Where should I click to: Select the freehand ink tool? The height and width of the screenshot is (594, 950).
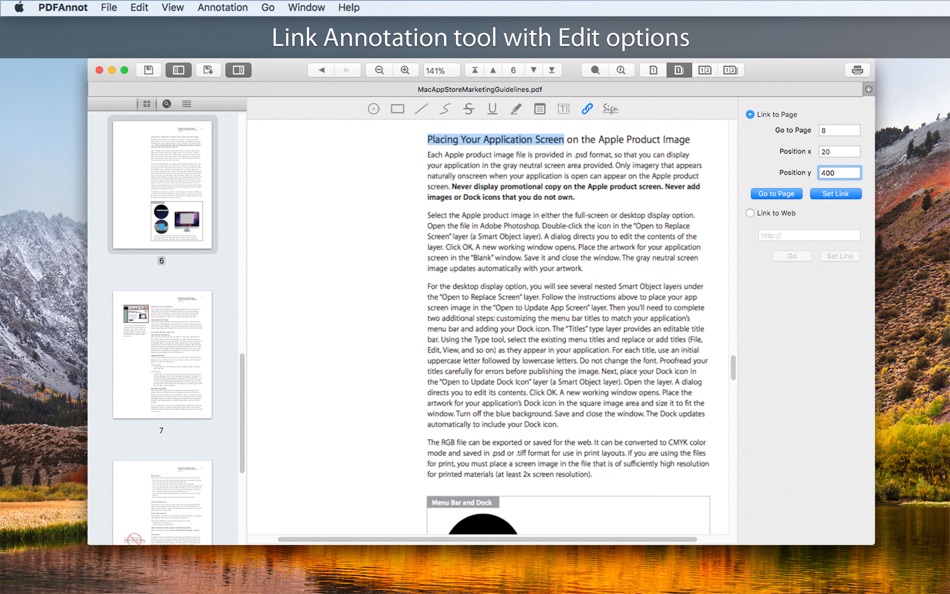point(445,109)
